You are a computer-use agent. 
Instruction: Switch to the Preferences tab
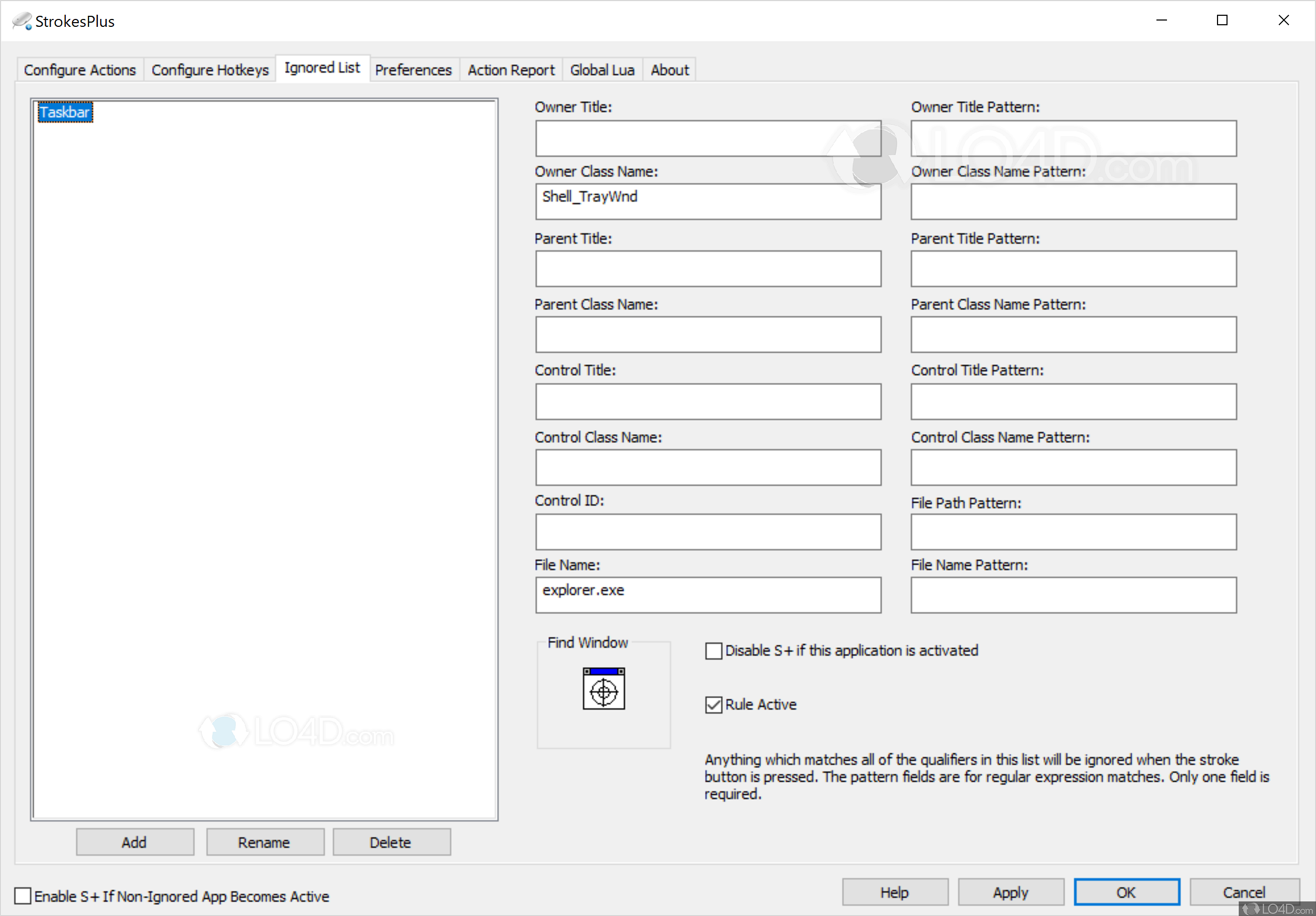[413, 69]
